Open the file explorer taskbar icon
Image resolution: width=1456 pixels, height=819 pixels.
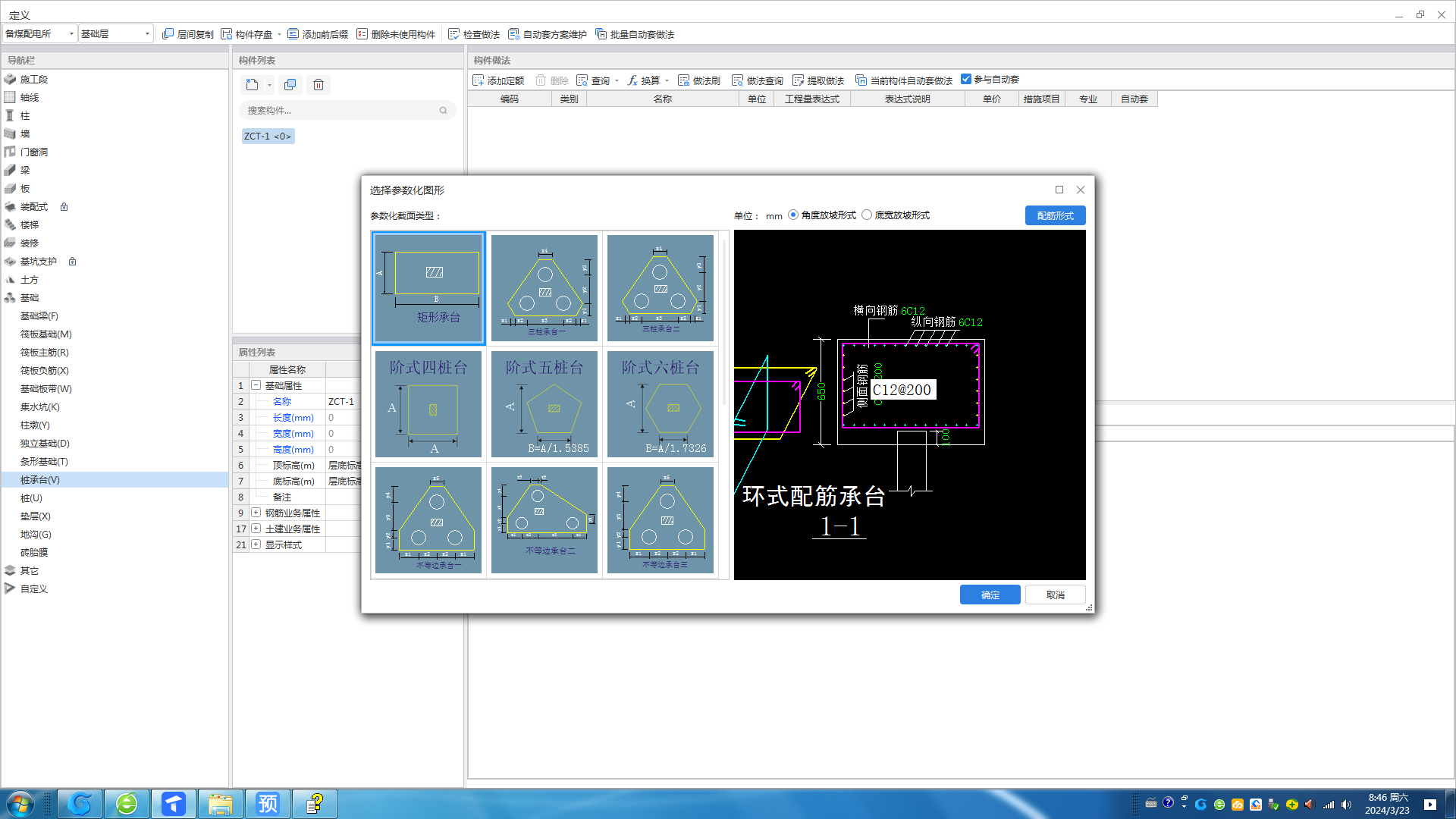[221, 804]
